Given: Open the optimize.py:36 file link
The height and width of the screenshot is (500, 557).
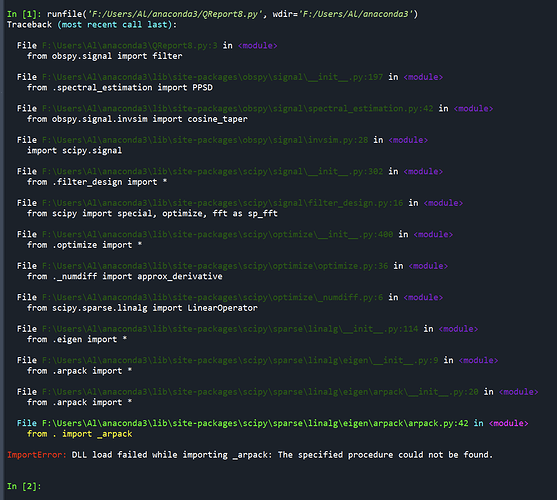Looking at the screenshot, I should tap(215, 266).
